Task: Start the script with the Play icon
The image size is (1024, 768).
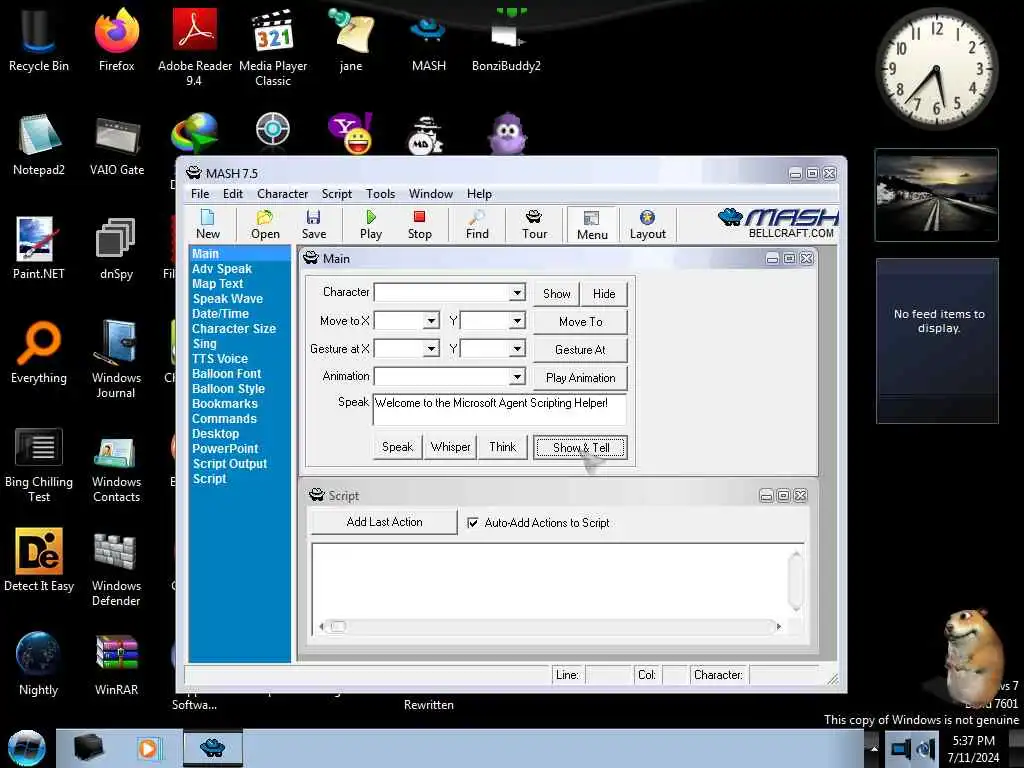Action: 370,225
